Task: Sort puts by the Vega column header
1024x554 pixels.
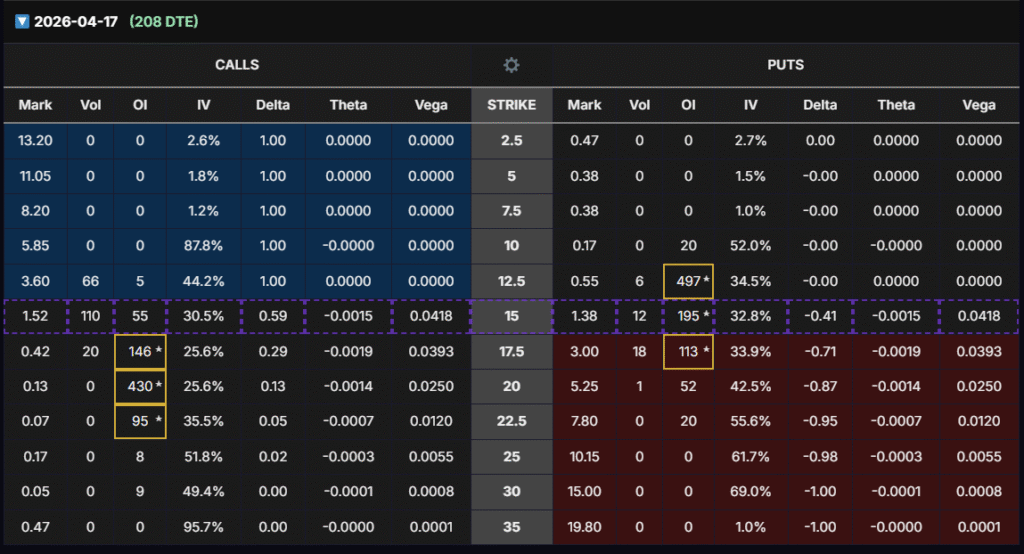Action: pos(977,105)
